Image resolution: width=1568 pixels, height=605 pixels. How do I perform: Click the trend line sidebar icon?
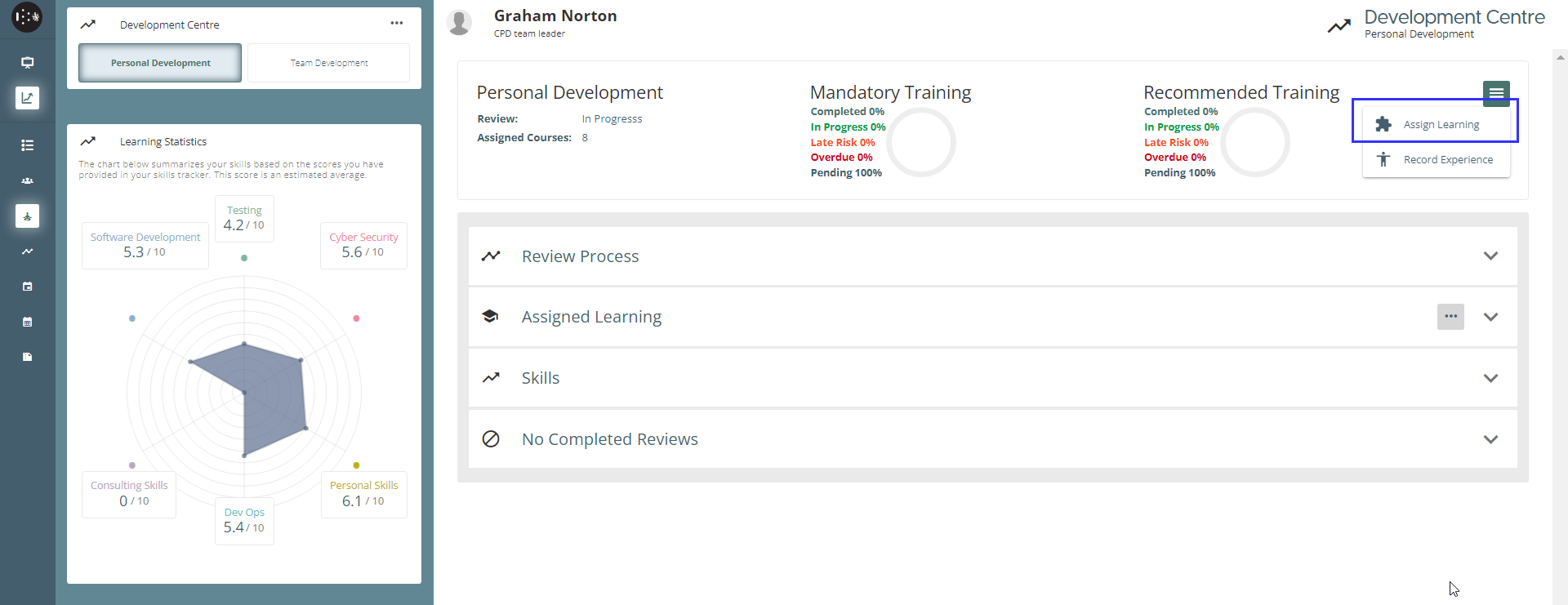[x=27, y=251]
